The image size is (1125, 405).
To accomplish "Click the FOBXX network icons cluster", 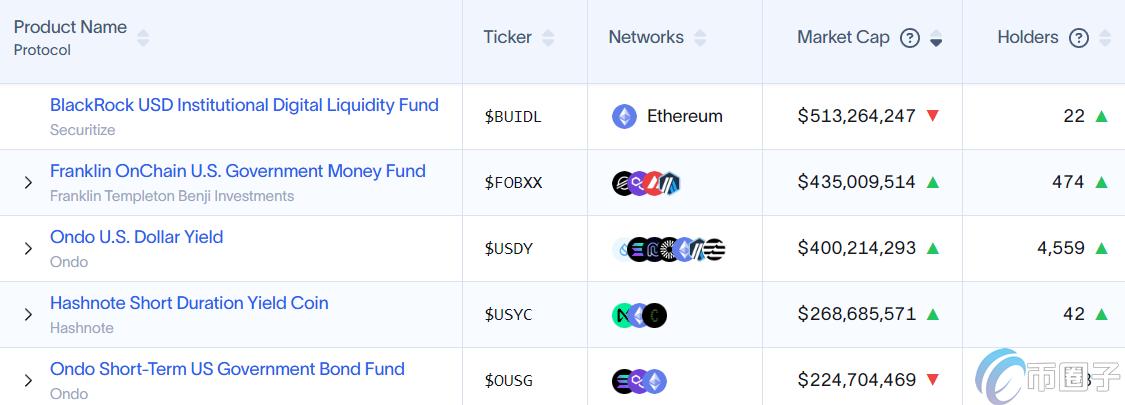I will pyautogui.click(x=646, y=182).
